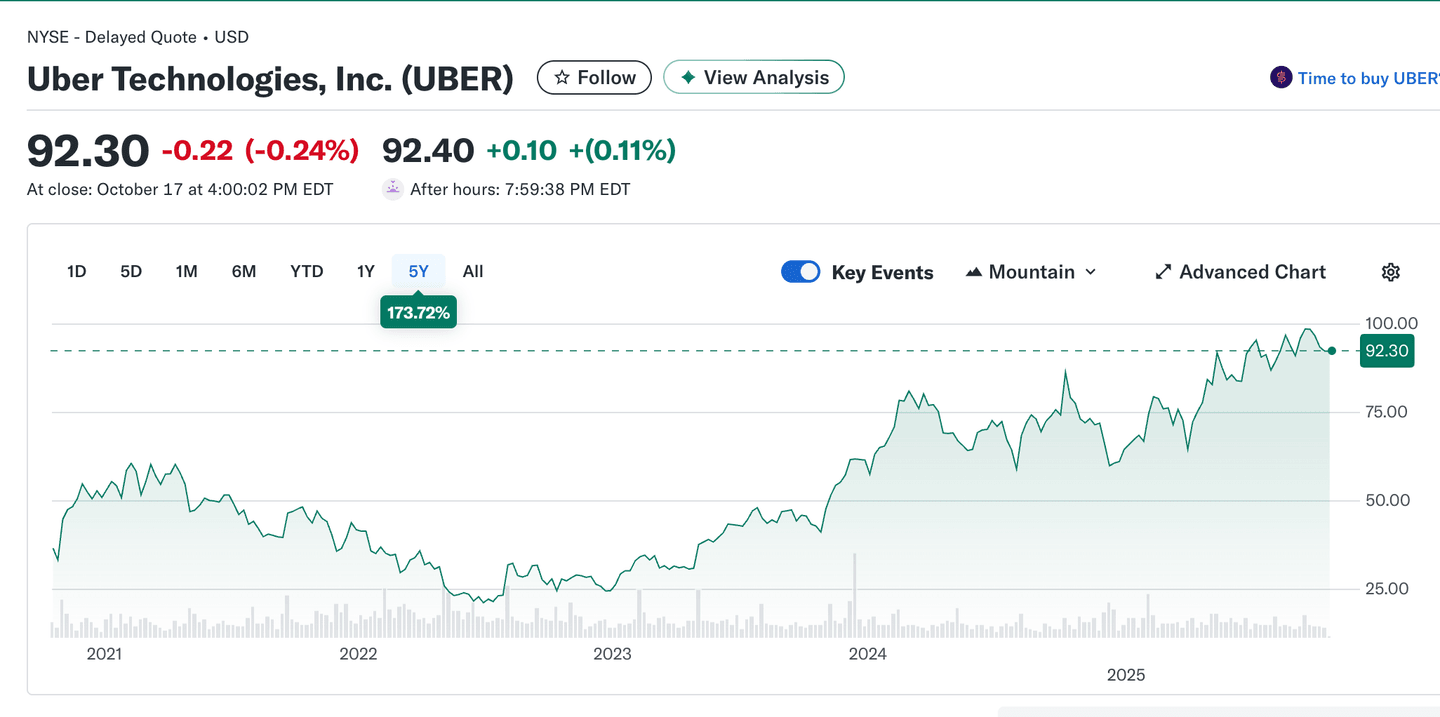Click the diamond icon beside View Analysis
The image size is (1440, 717).
(x=688, y=77)
